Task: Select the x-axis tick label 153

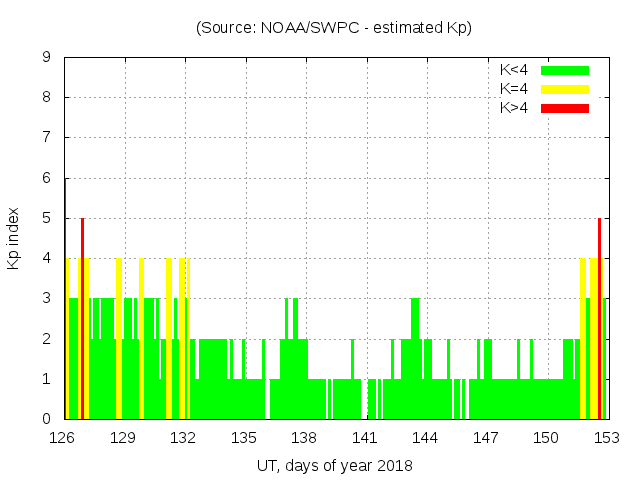Action: pos(606,438)
